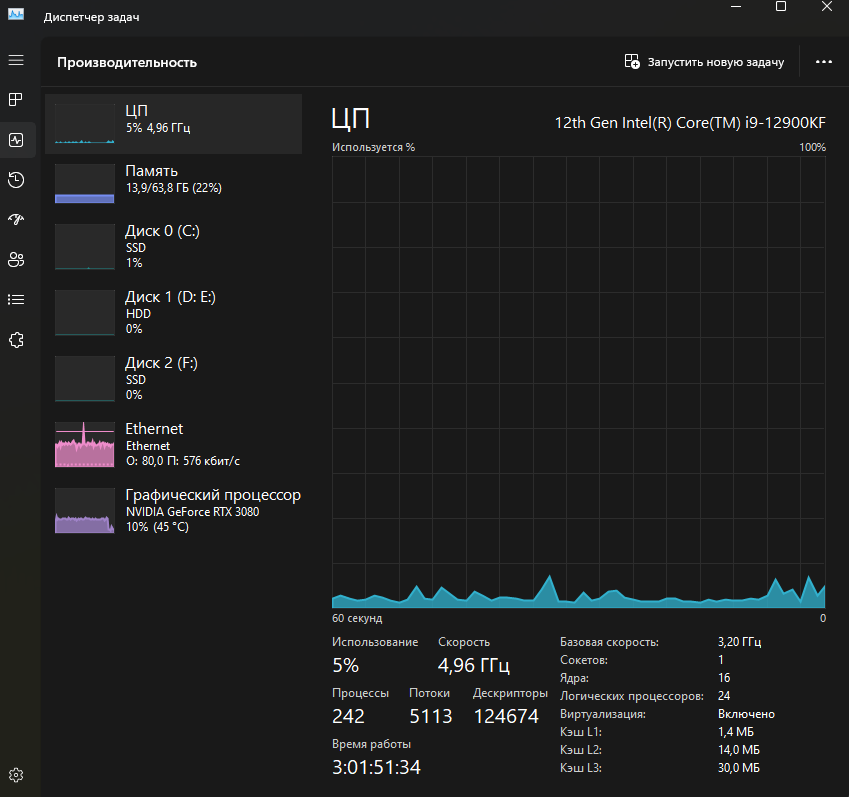The width and height of the screenshot is (849, 797).
Task: Select the Performance page icon in sidebar
Action: [16, 140]
